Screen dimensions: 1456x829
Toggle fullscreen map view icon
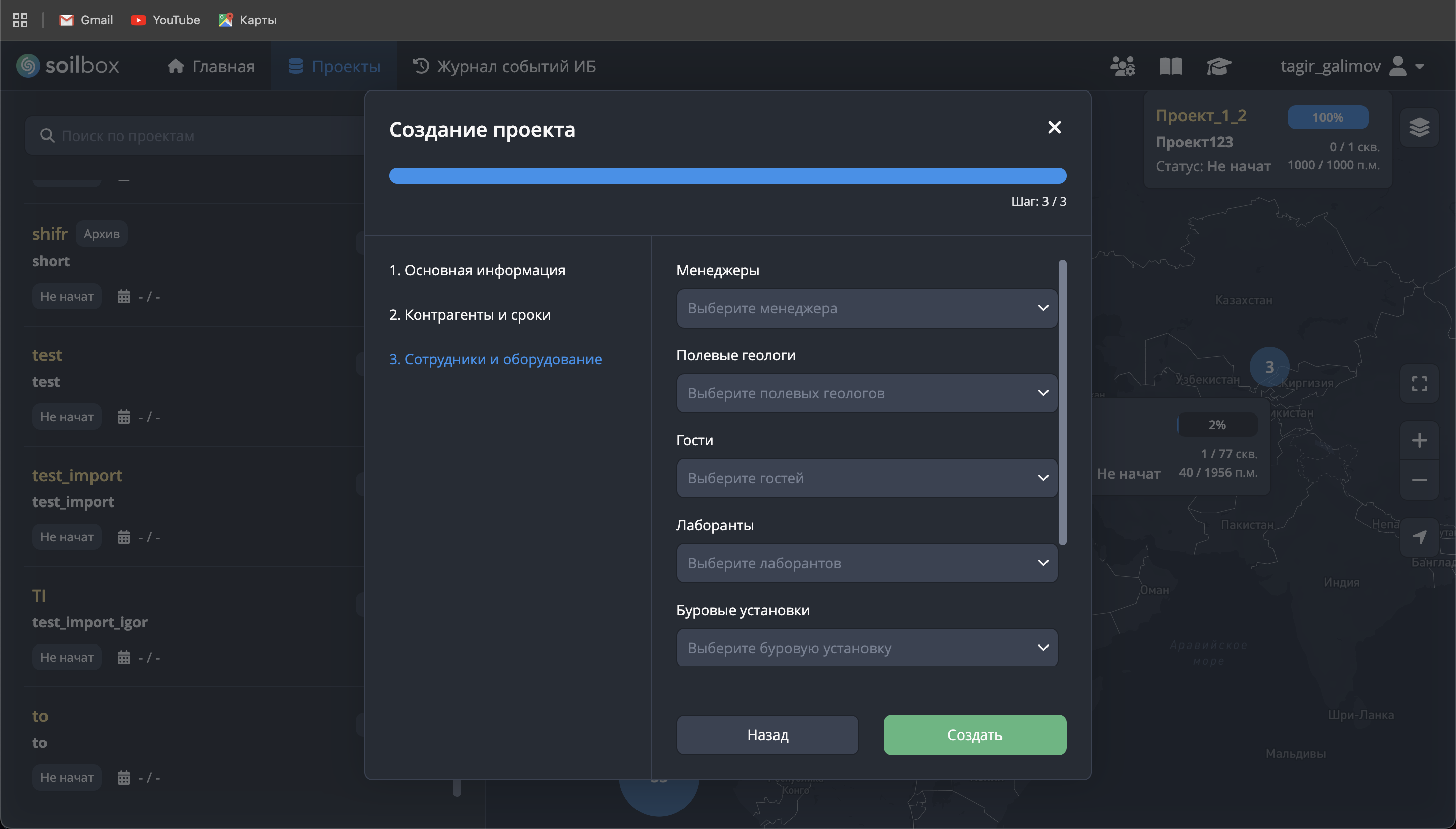pyautogui.click(x=1419, y=383)
